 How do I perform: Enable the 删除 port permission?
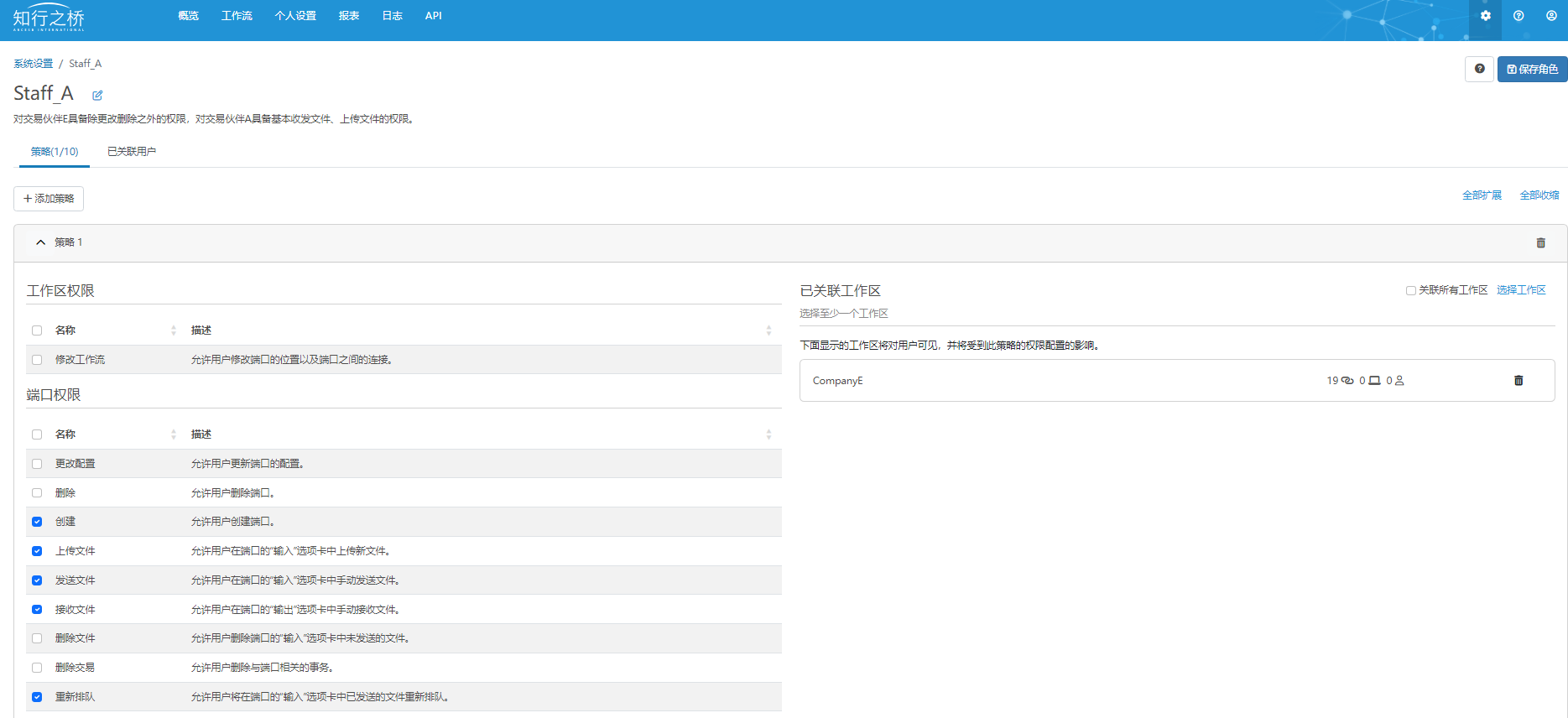[x=37, y=493]
